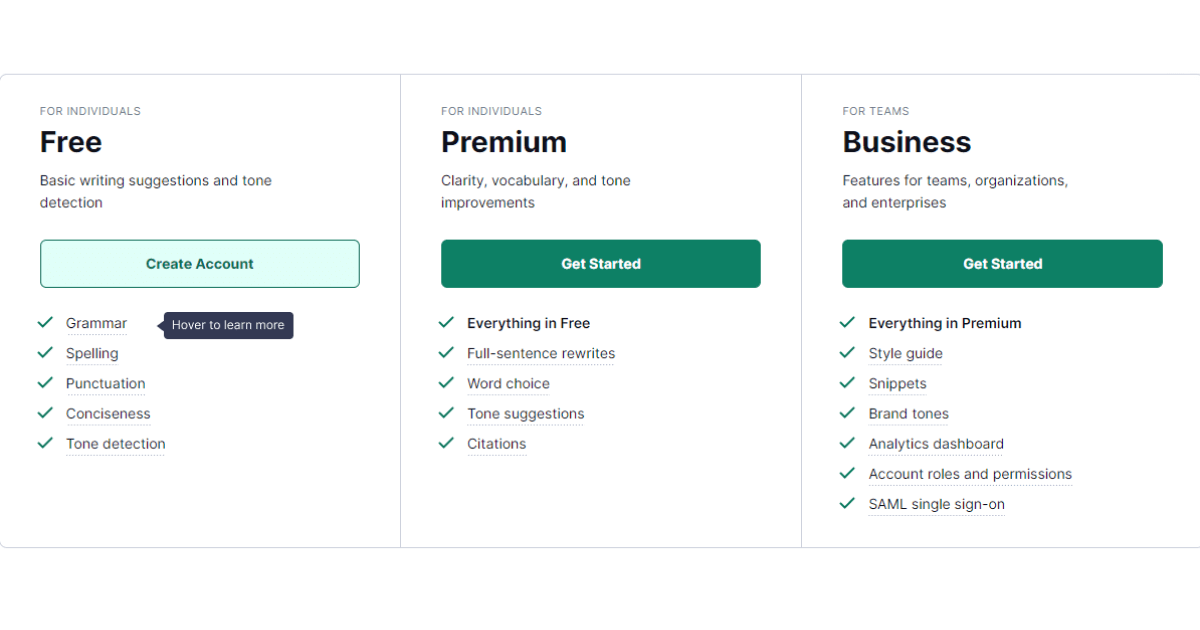Screen dimensions: 1200x630
Task: Click the checkmark icon next to Grammar
Action: (x=45, y=322)
